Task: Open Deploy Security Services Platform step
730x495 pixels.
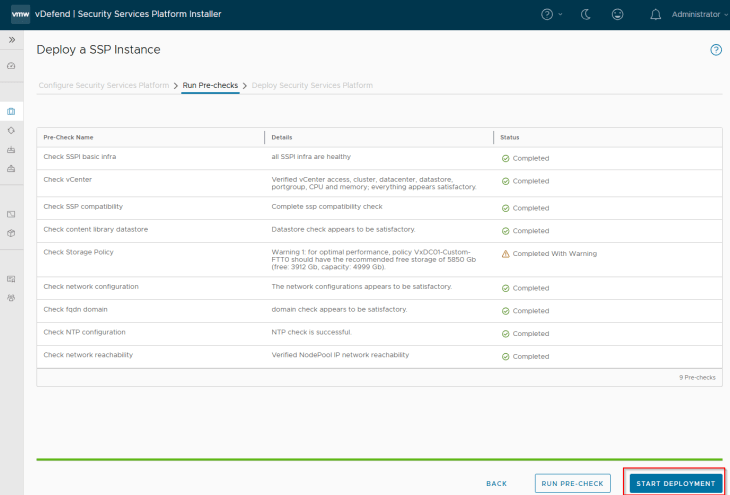Action: click(312, 86)
